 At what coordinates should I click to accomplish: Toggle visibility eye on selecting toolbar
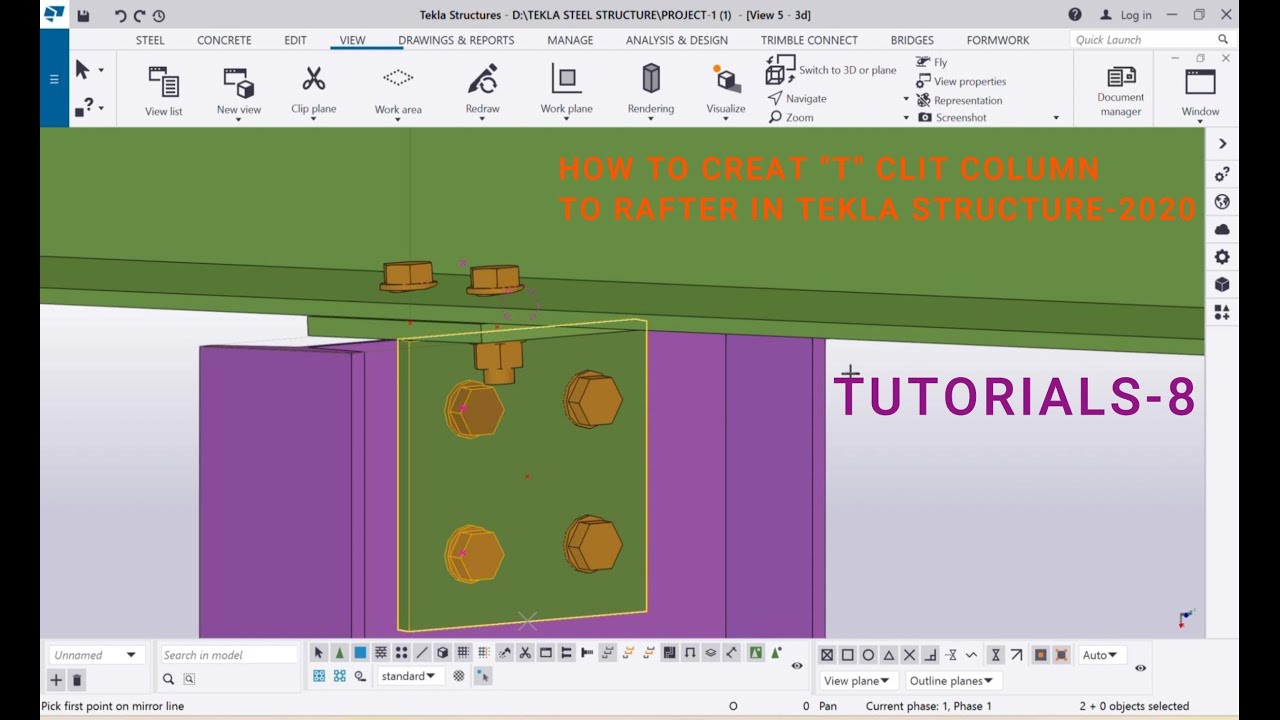797,666
